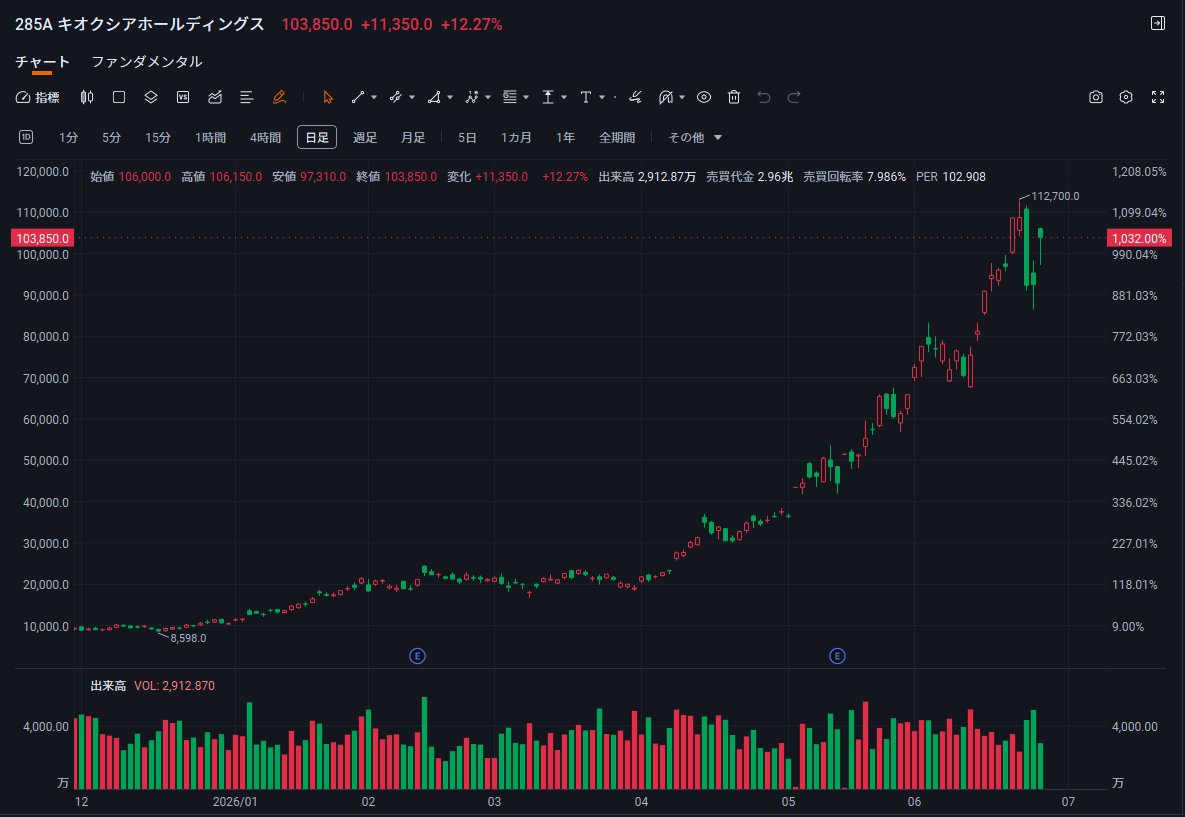Open the 指標 indicators panel
This screenshot has width=1185, height=817.
point(38,97)
